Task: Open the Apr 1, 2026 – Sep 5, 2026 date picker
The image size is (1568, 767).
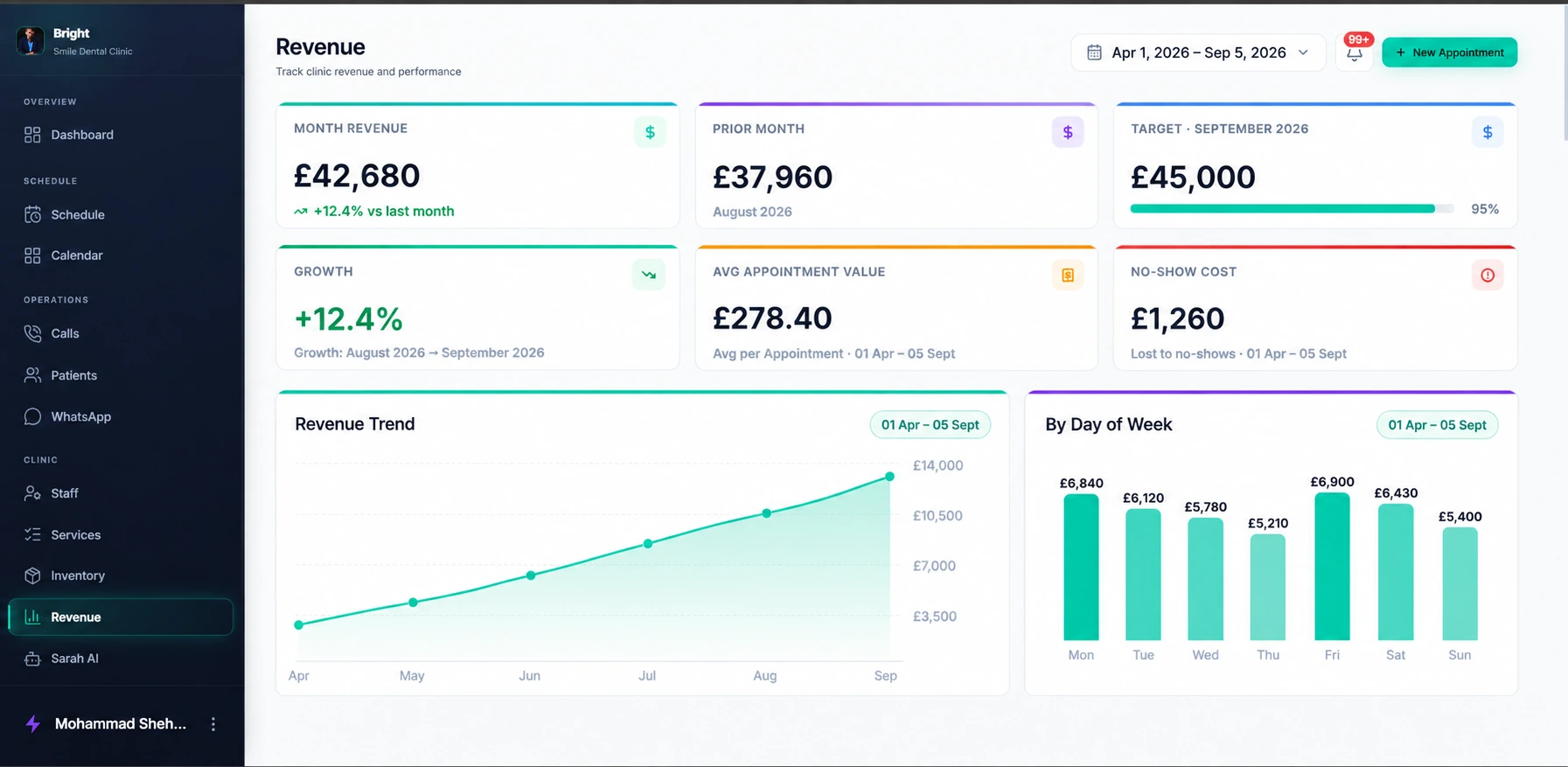Action: tap(1198, 52)
